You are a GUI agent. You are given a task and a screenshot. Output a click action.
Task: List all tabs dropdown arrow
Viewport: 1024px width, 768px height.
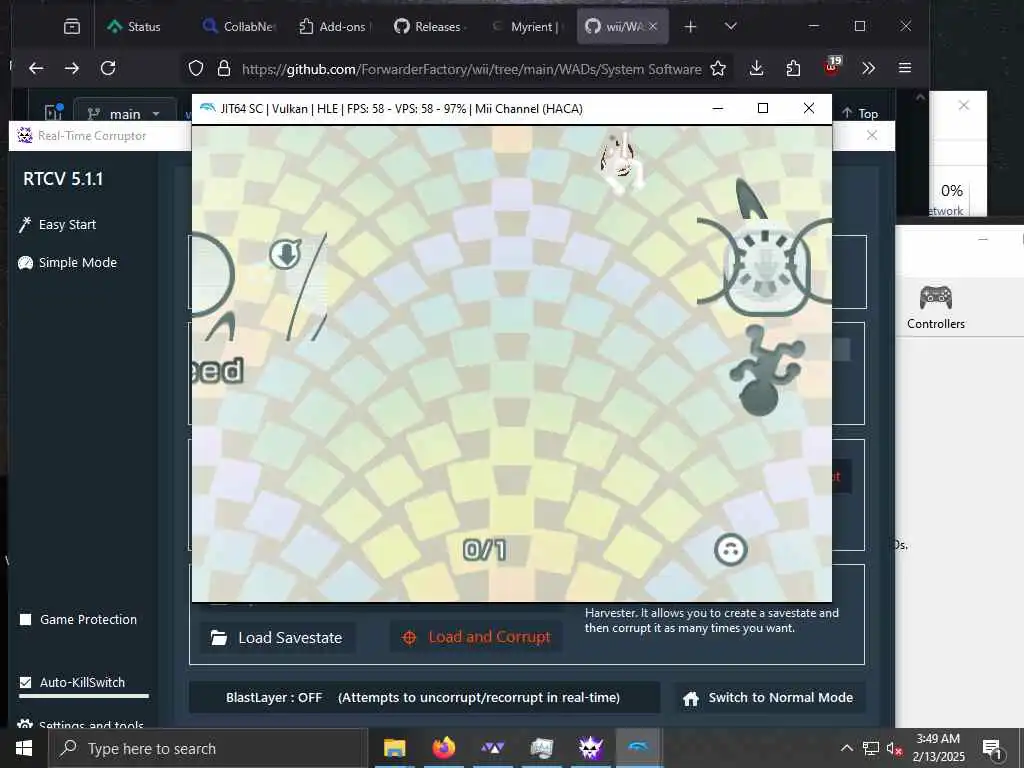(731, 26)
